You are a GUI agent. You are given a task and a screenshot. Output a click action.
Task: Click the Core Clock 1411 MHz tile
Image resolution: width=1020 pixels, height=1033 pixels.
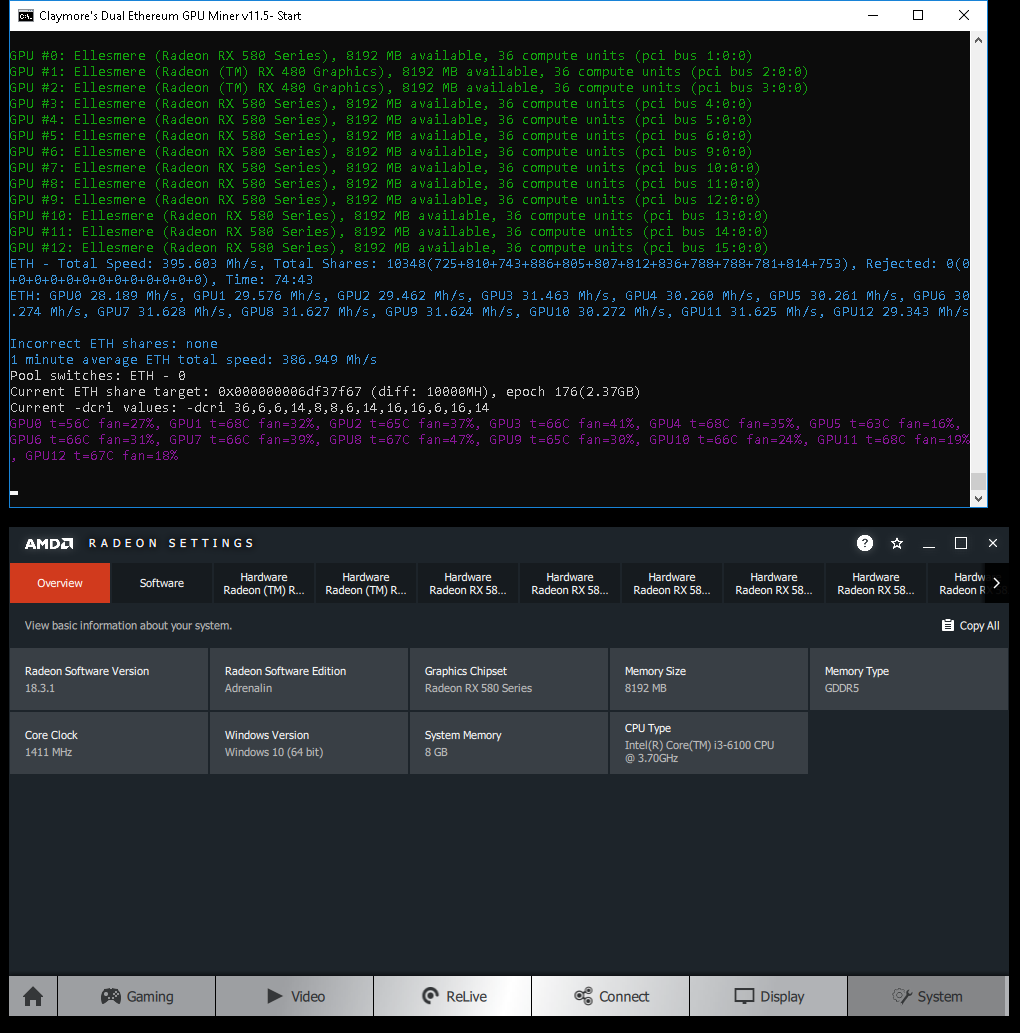(109, 743)
